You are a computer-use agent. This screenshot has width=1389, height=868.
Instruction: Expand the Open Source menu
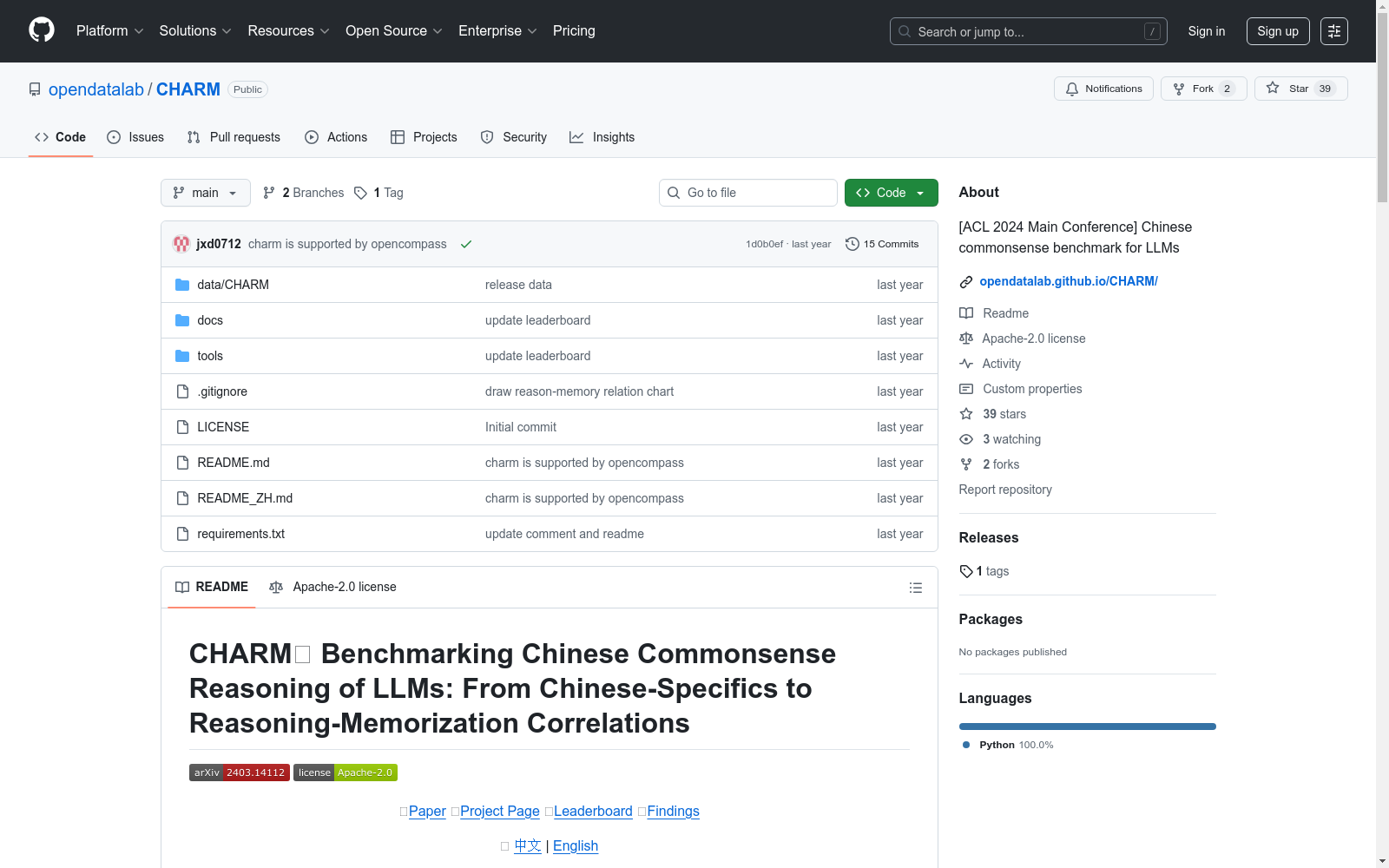click(x=394, y=31)
